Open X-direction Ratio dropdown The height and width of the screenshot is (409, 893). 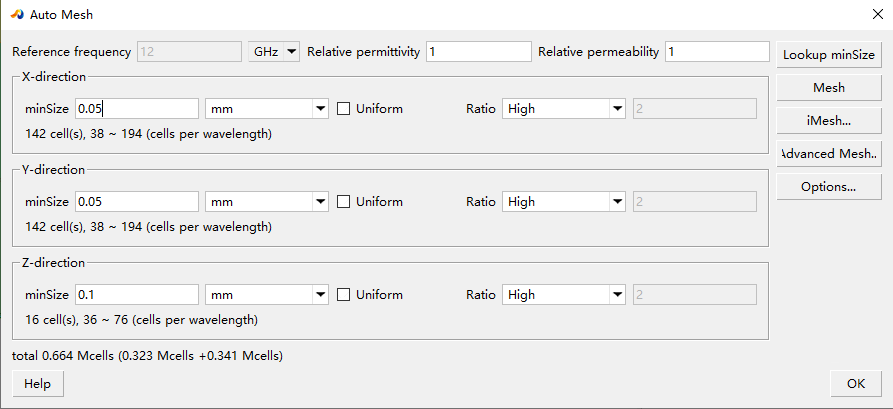(564, 108)
